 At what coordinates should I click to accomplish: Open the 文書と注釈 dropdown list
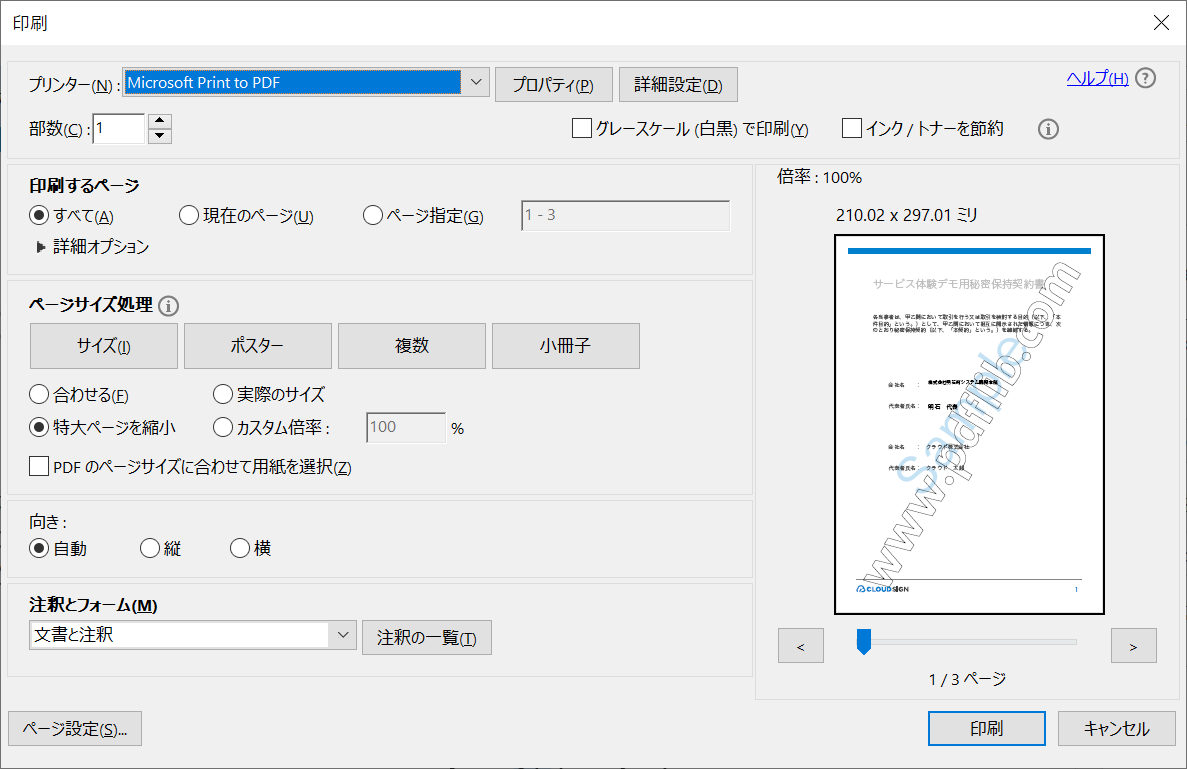[x=342, y=634]
